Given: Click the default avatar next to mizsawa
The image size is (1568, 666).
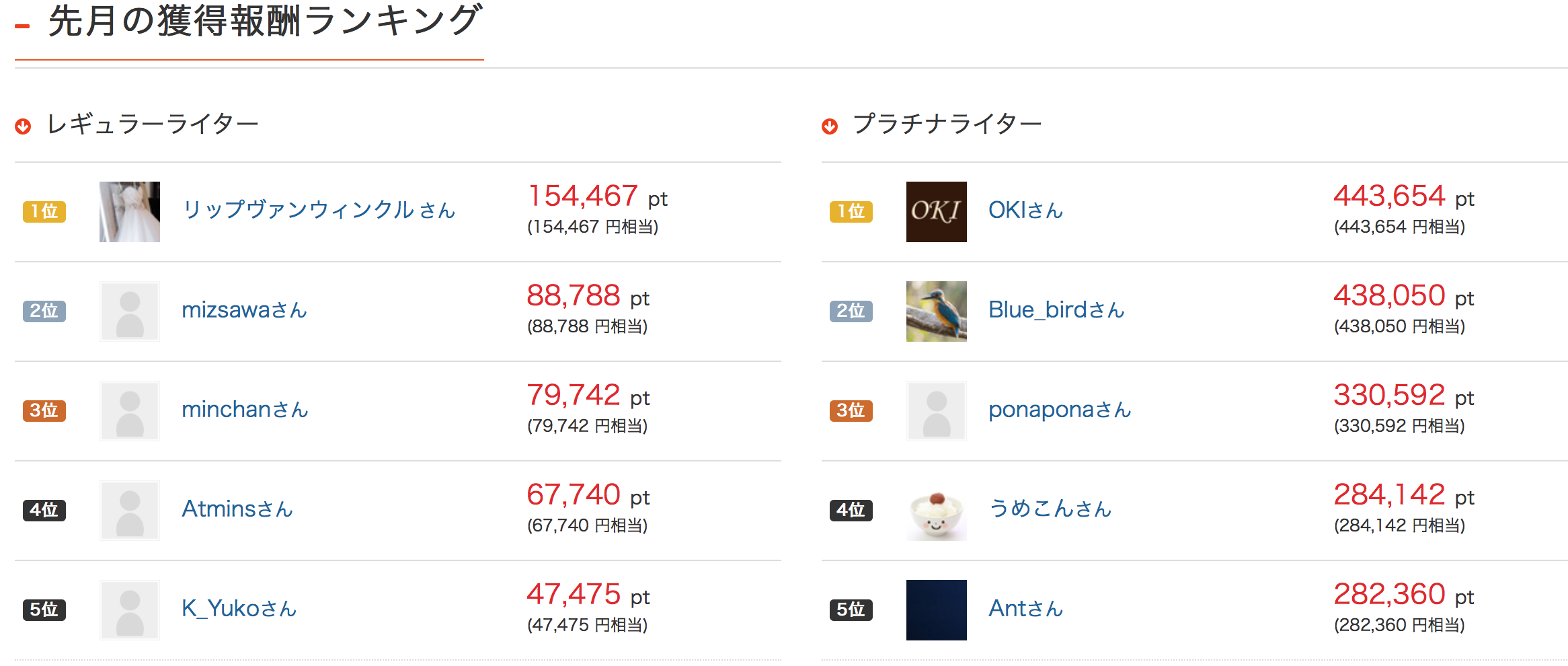Looking at the screenshot, I should (x=130, y=311).
